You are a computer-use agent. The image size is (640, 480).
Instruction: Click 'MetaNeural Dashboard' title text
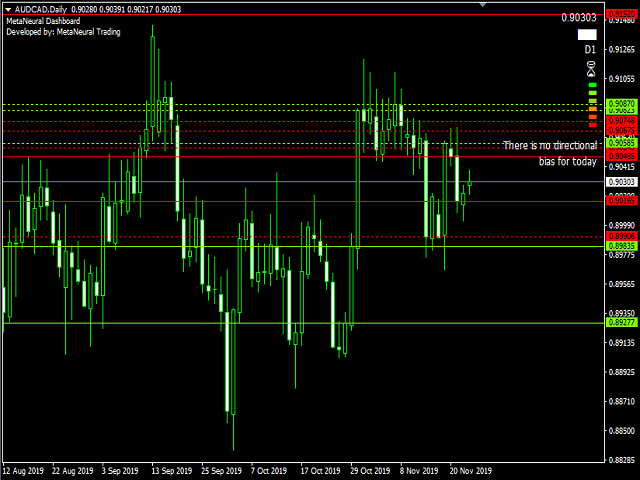(43, 21)
